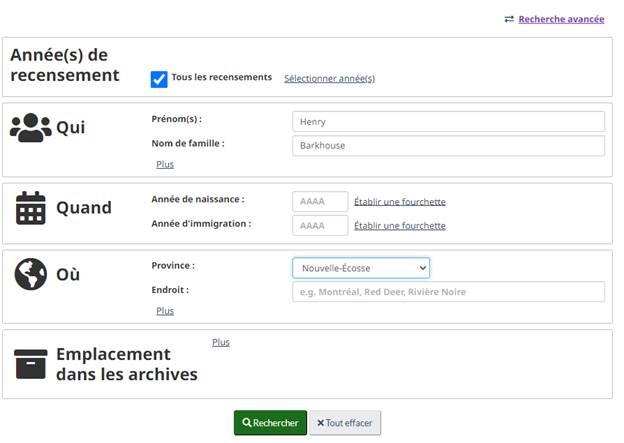Click the globe icon beside Où
This screenshot has height=443, width=624.
(x=31, y=274)
